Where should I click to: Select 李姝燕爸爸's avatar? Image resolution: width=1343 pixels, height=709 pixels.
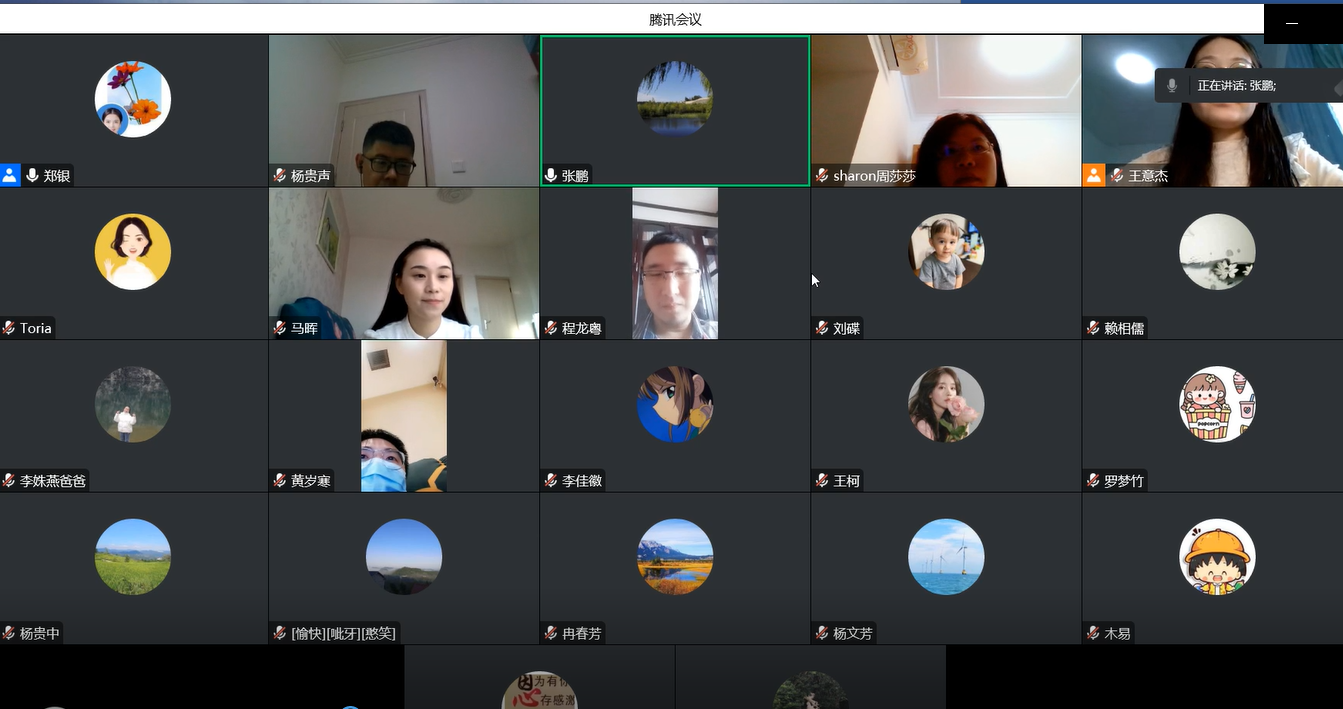click(133, 404)
